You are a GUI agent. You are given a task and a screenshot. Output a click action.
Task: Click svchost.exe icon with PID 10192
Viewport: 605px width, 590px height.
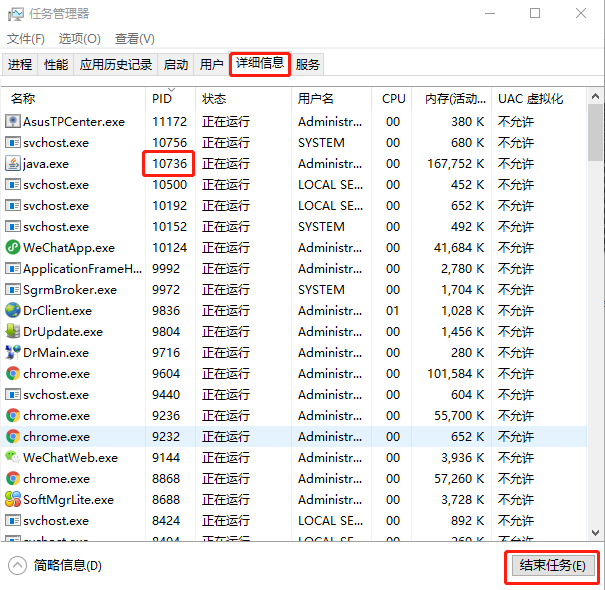point(12,206)
